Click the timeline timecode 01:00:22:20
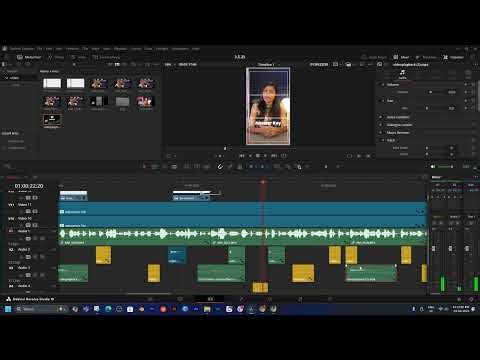The image size is (480, 360). 29,186
